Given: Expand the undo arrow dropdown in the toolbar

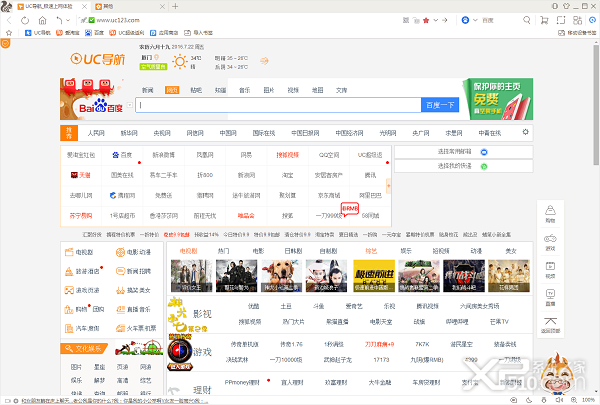Looking at the screenshot, I should point(68,20).
